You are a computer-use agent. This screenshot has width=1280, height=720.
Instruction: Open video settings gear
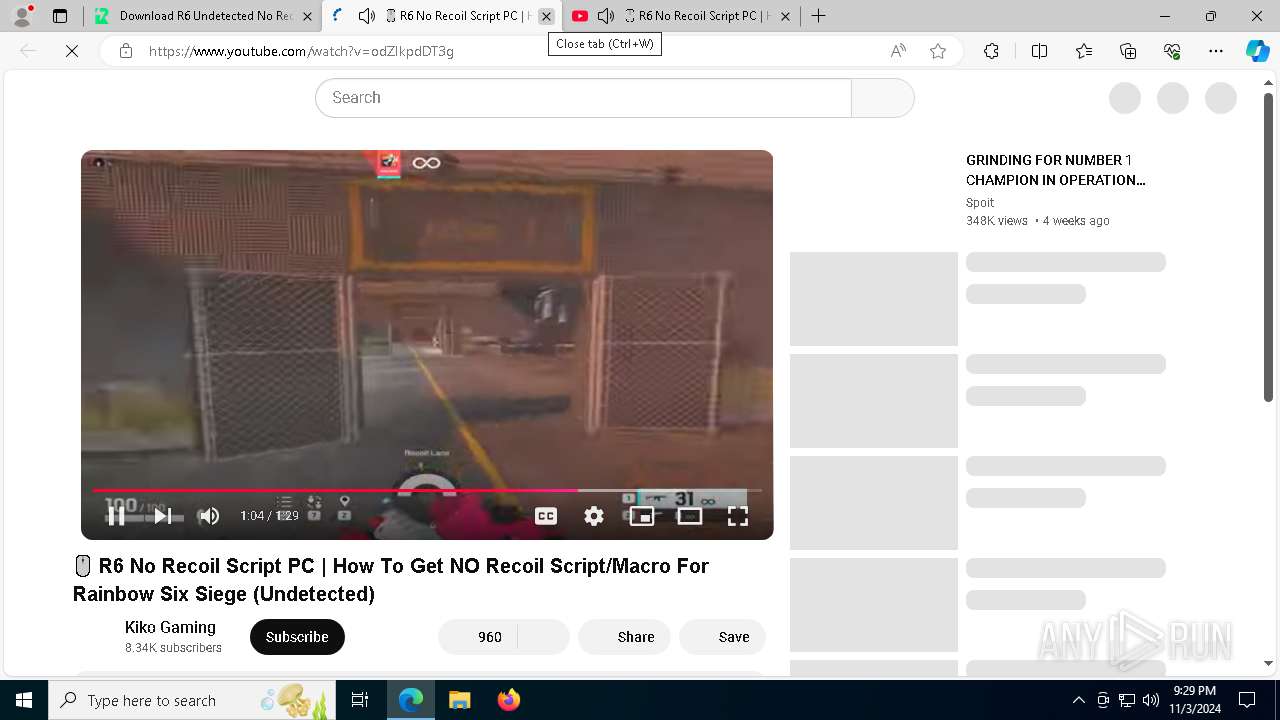pos(594,516)
